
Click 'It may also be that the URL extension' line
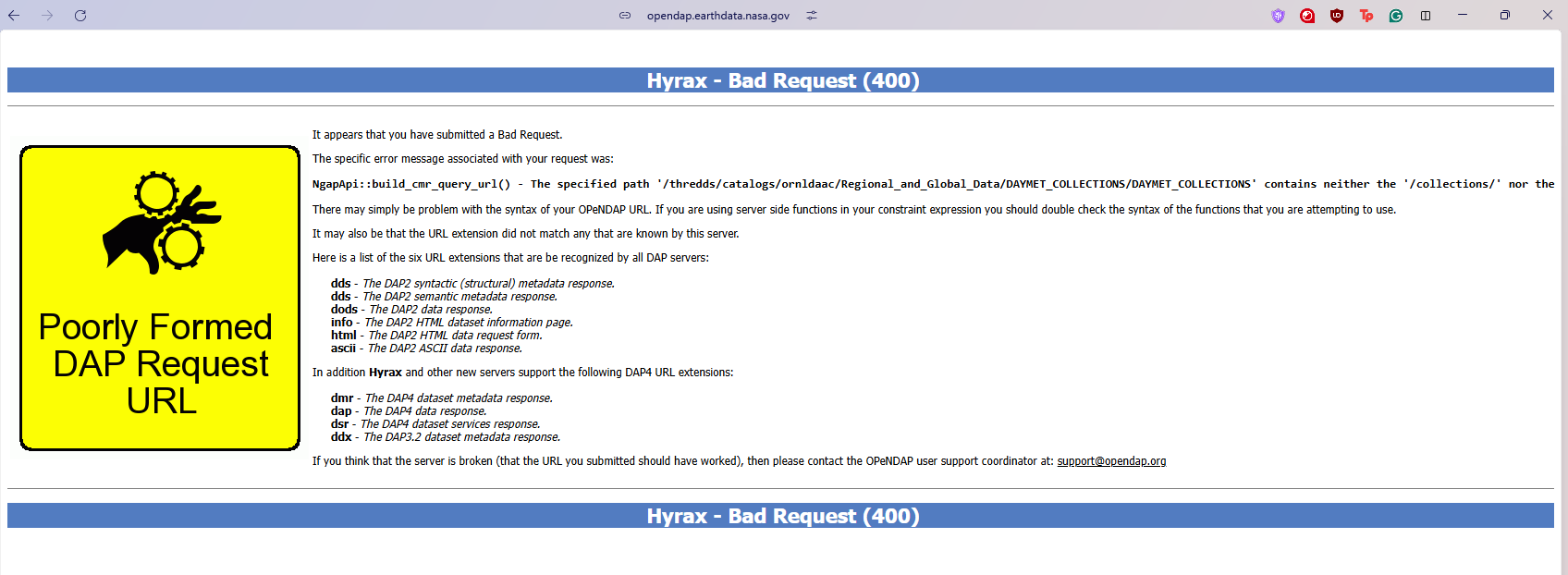(x=526, y=234)
